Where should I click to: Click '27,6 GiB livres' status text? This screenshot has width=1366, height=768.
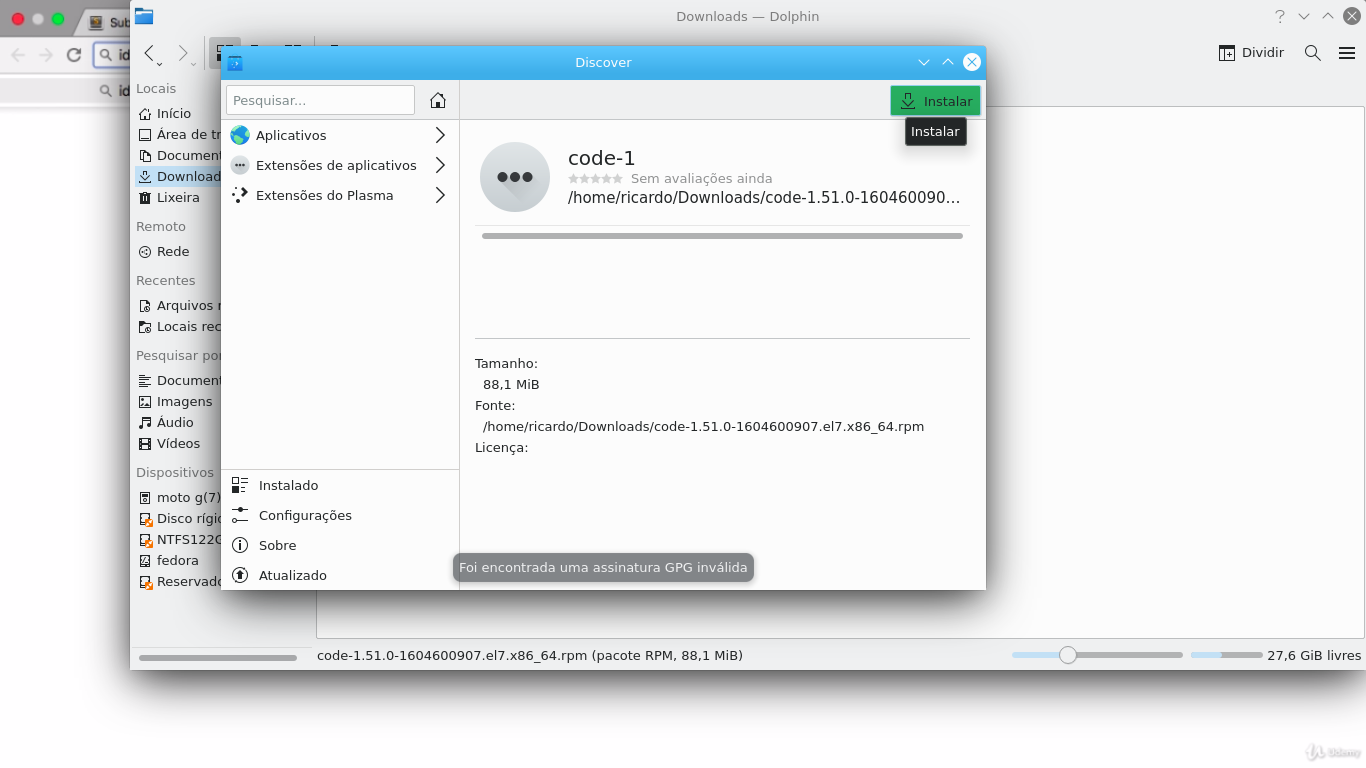[1314, 655]
